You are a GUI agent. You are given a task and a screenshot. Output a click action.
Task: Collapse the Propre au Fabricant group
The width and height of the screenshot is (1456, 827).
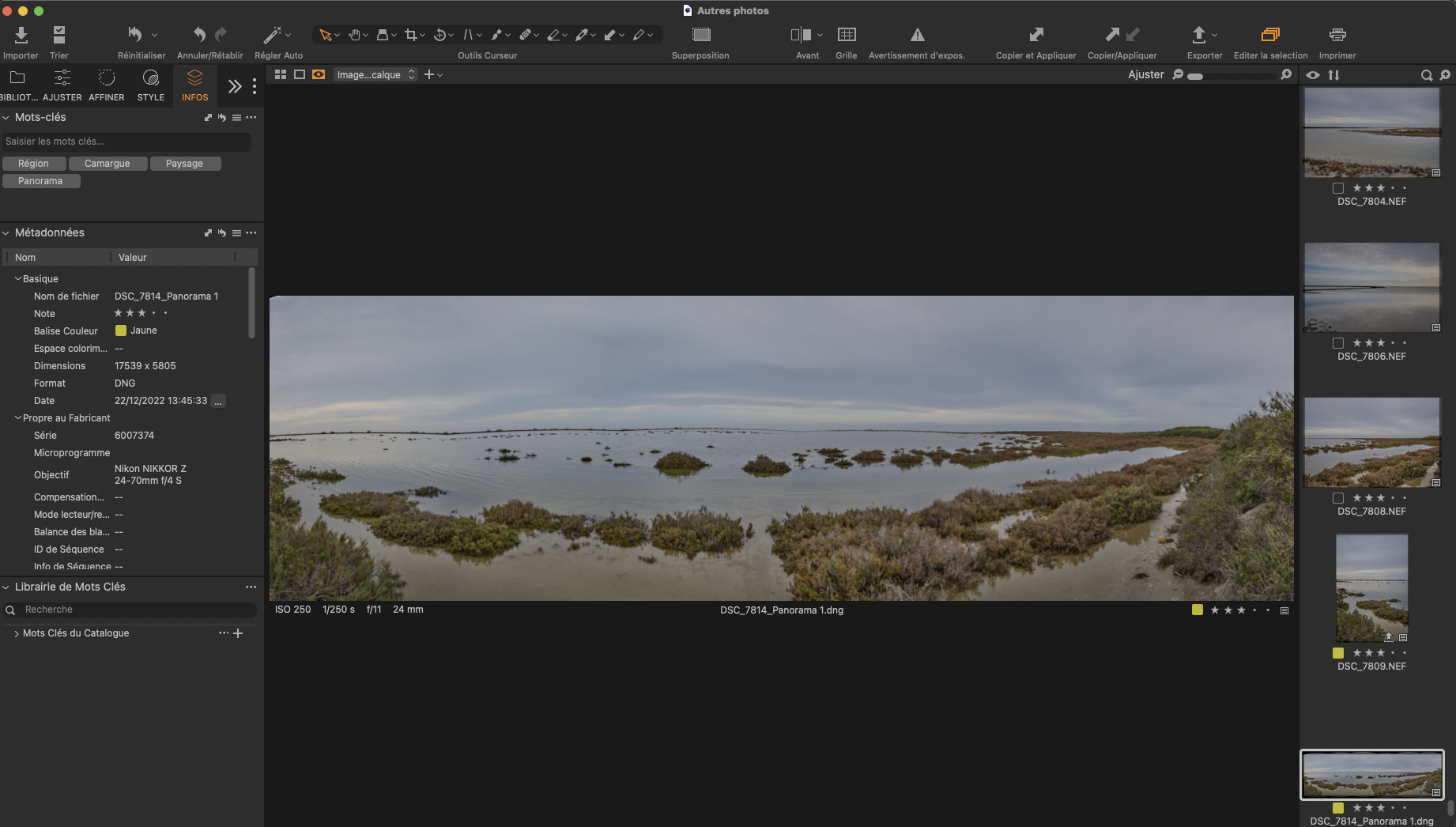(18, 418)
